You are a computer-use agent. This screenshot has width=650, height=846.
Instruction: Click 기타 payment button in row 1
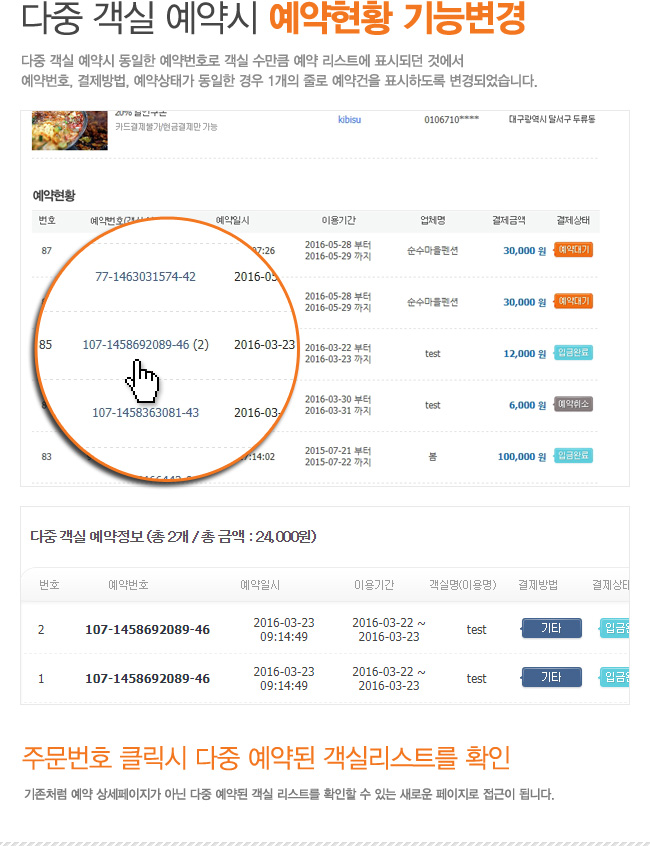point(551,678)
